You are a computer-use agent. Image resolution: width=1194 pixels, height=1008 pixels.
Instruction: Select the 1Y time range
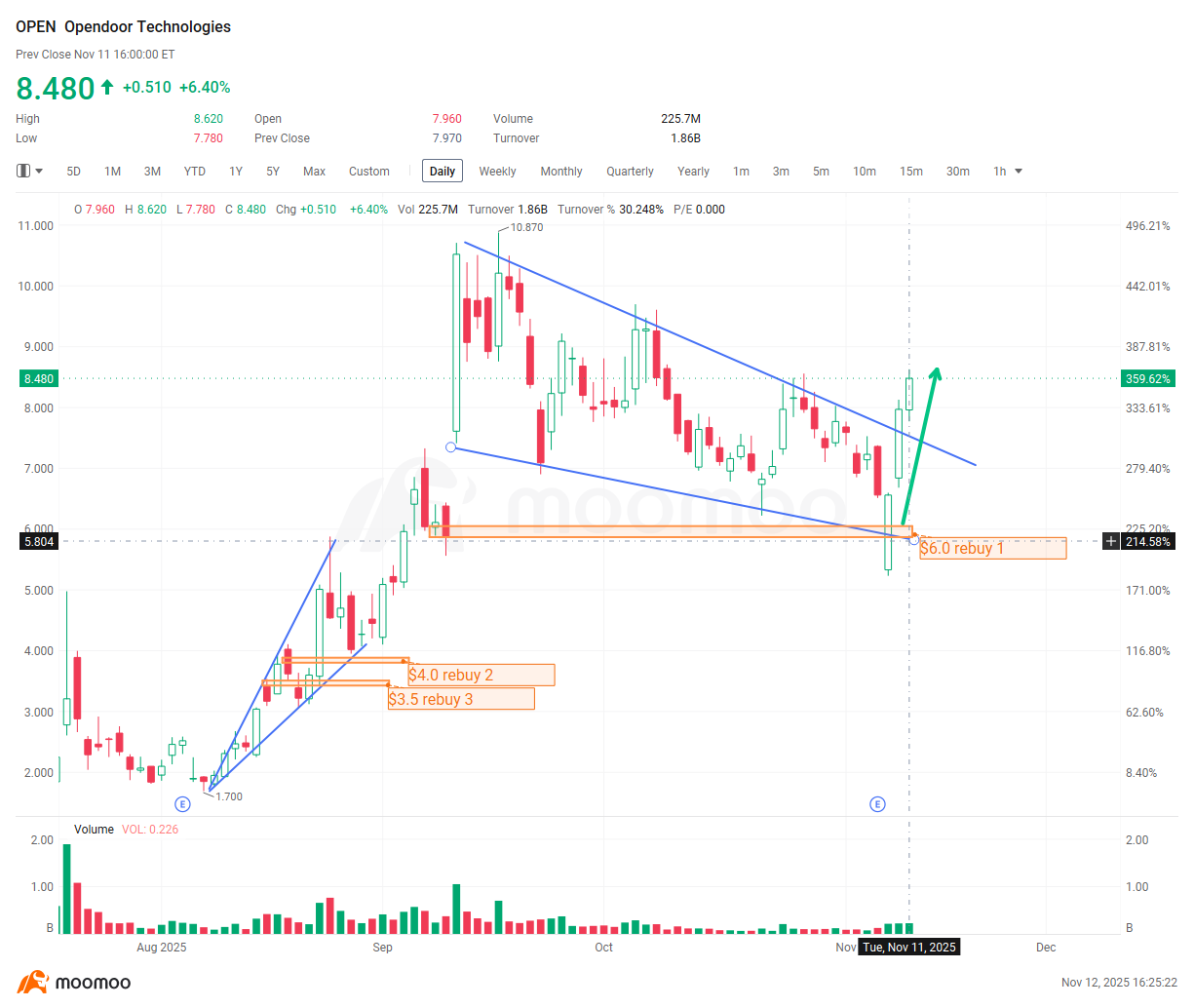pyautogui.click(x=236, y=172)
